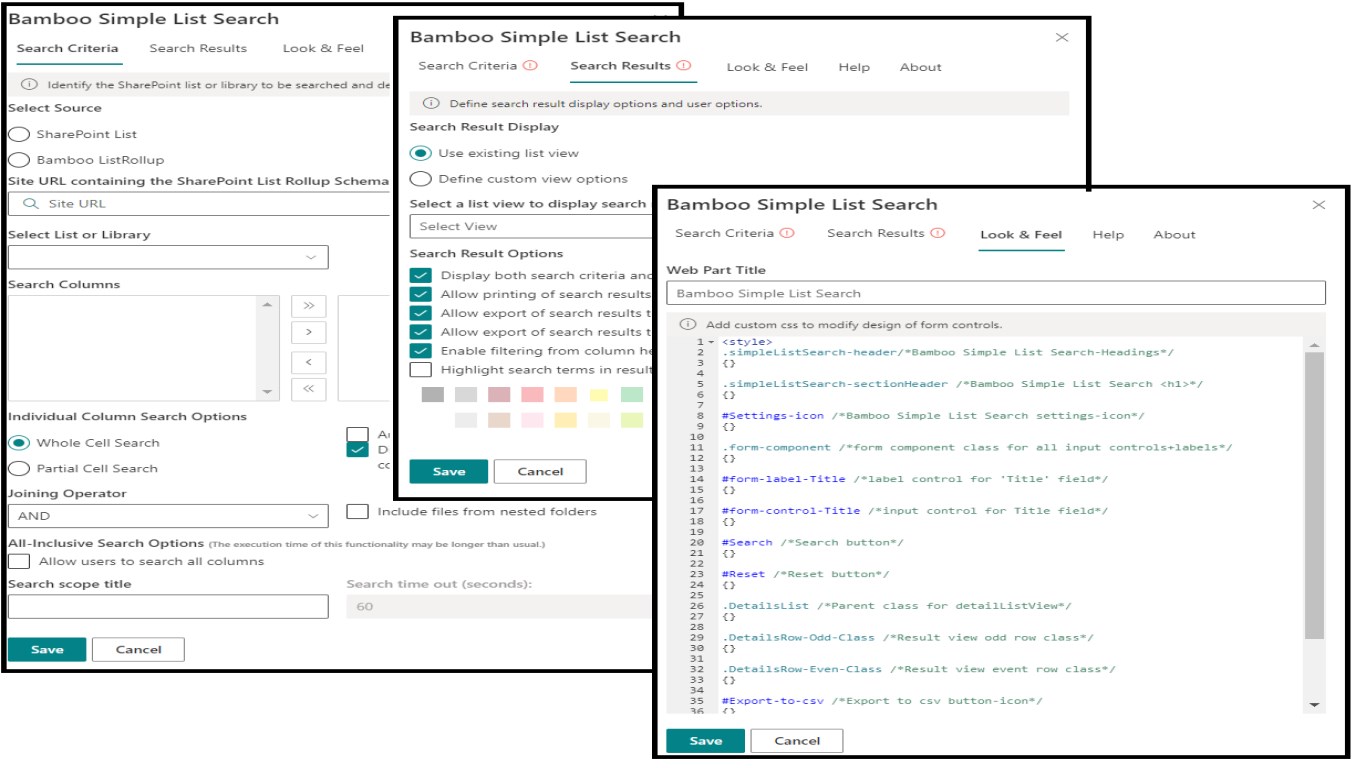Screen dimensions: 1366x768
Task: Enable 'Include files from nested folders' checkbox
Action: click(x=357, y=511)
